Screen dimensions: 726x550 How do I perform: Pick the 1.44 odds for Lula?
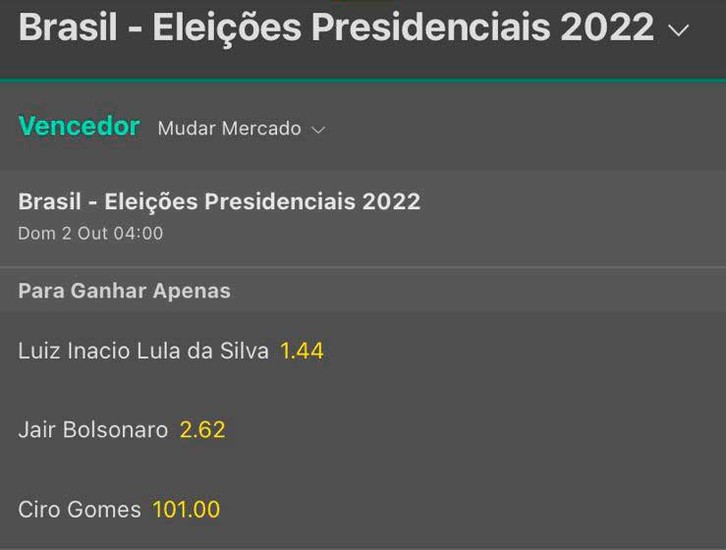[x=302, y=351]
